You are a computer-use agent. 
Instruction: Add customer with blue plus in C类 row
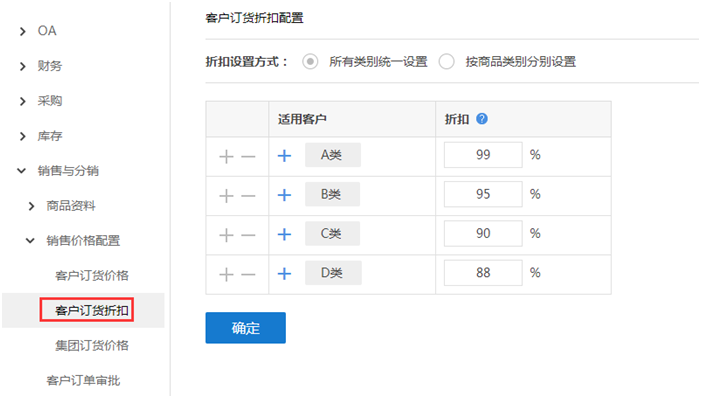pos(284,234)
